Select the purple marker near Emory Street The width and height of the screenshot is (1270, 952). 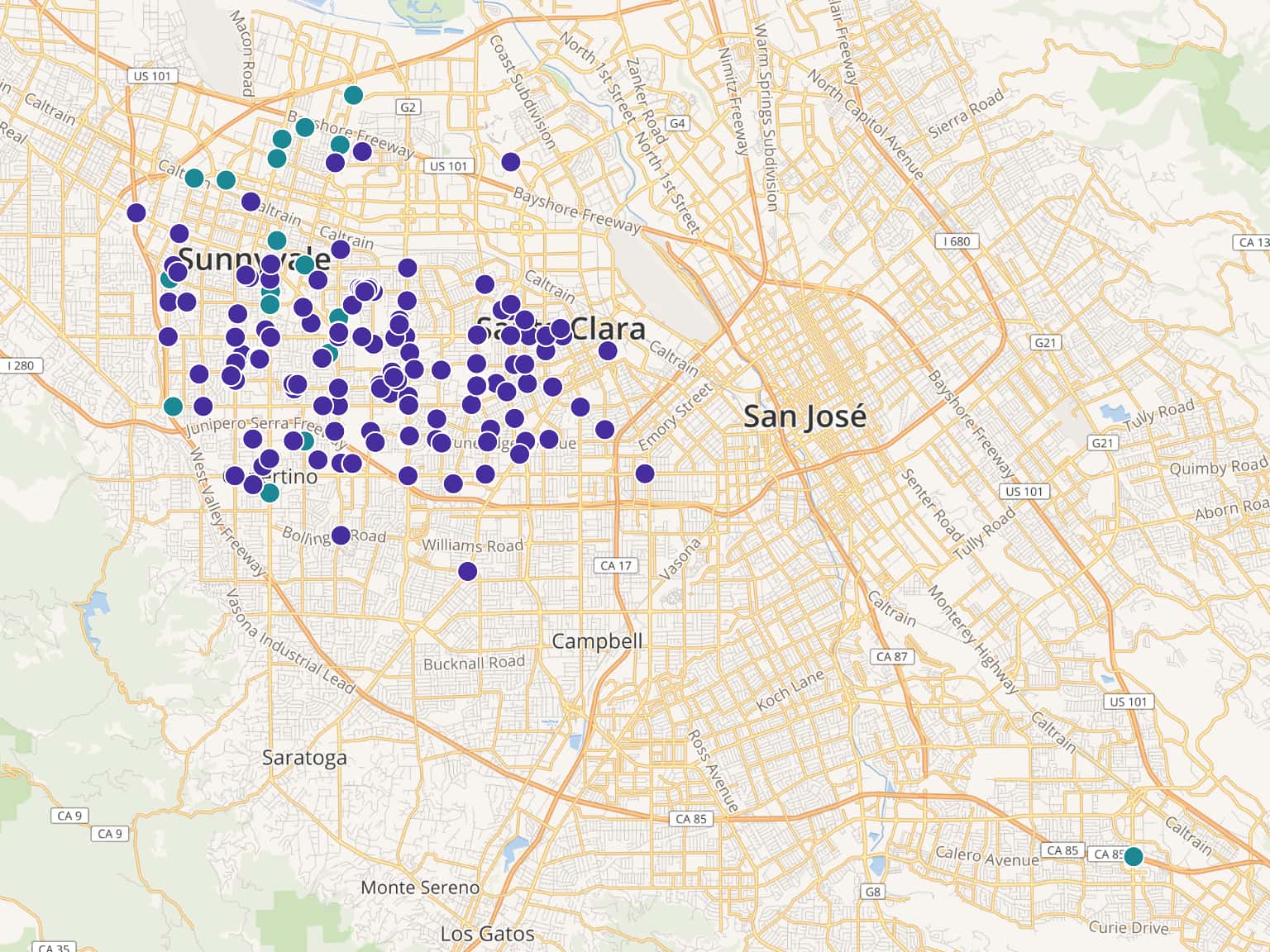point(645,474)
